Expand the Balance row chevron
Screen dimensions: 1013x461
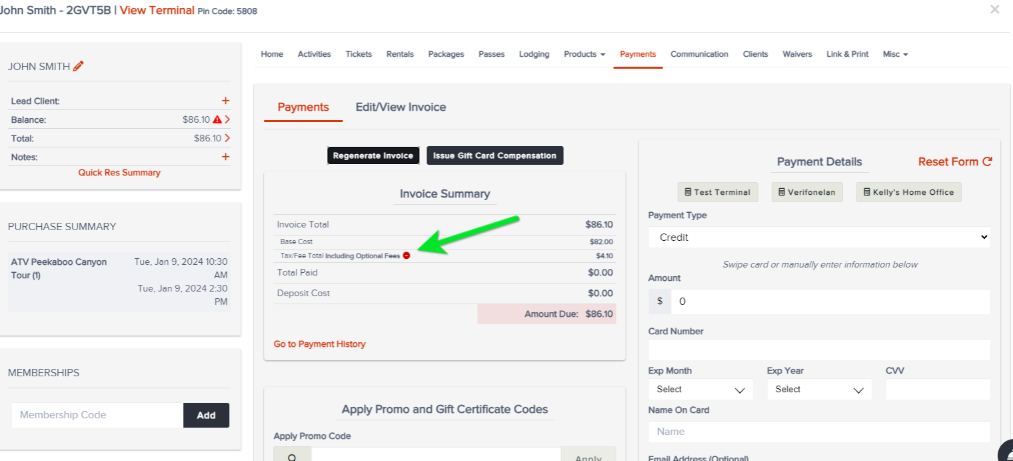click(227, 119)
